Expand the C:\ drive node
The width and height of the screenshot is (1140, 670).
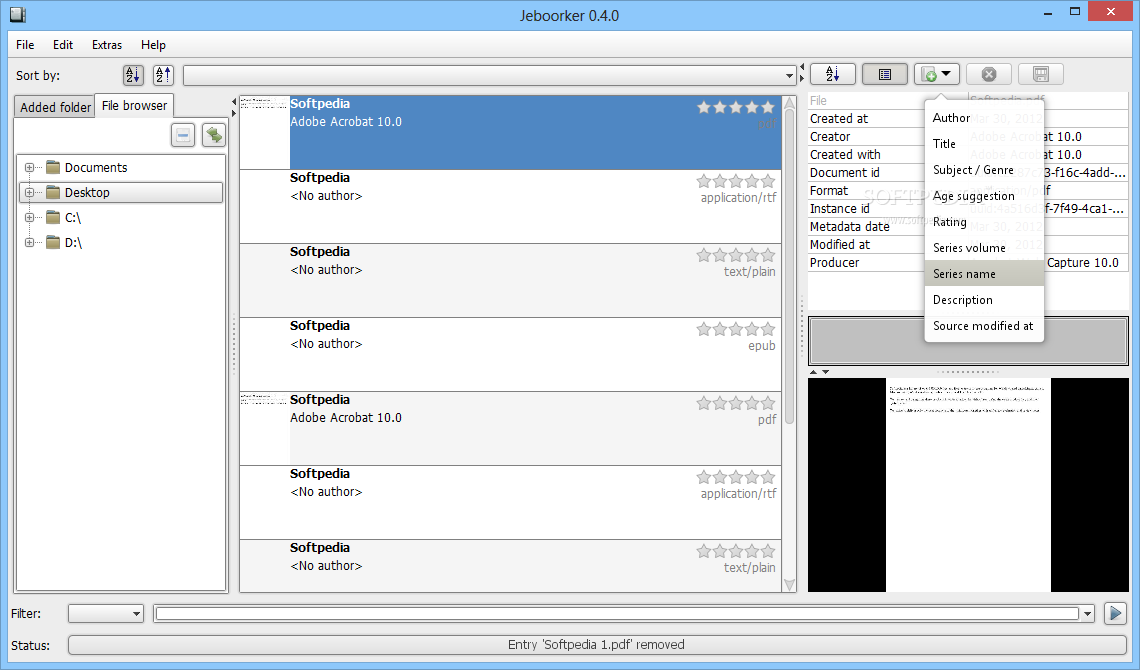[x=29, y=217]
